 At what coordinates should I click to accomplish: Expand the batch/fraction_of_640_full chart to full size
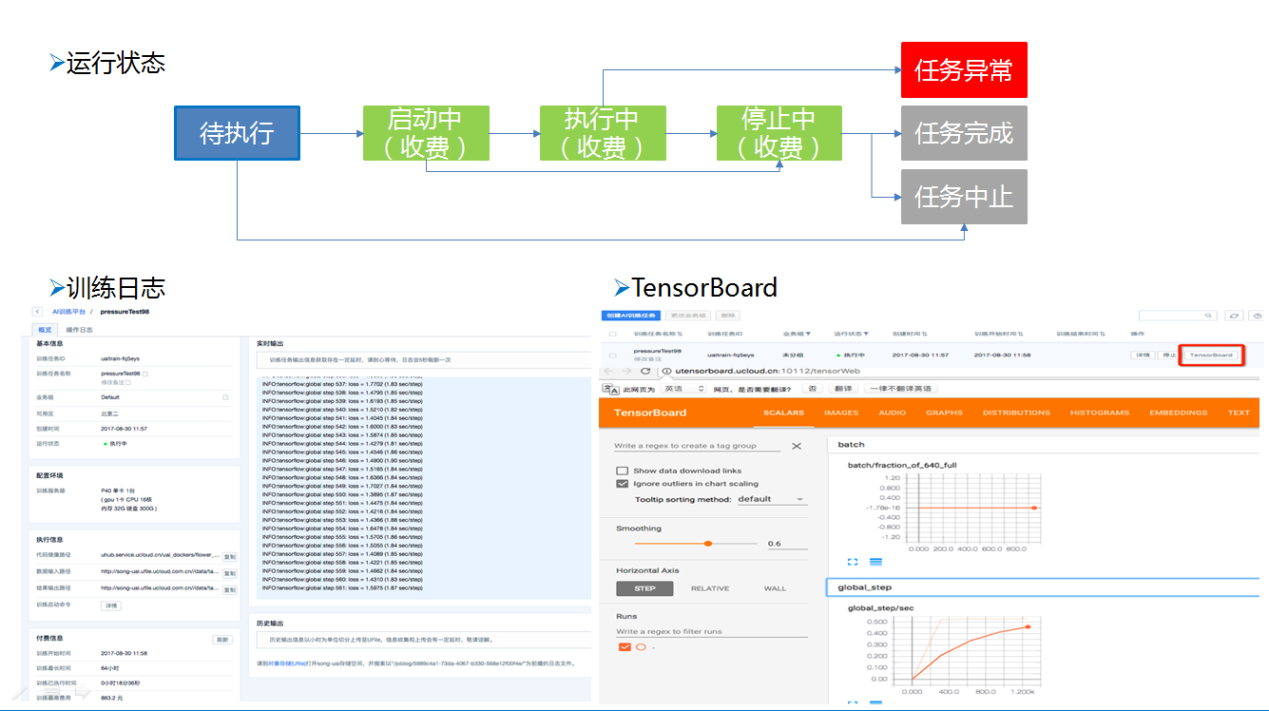click(853, 562)
